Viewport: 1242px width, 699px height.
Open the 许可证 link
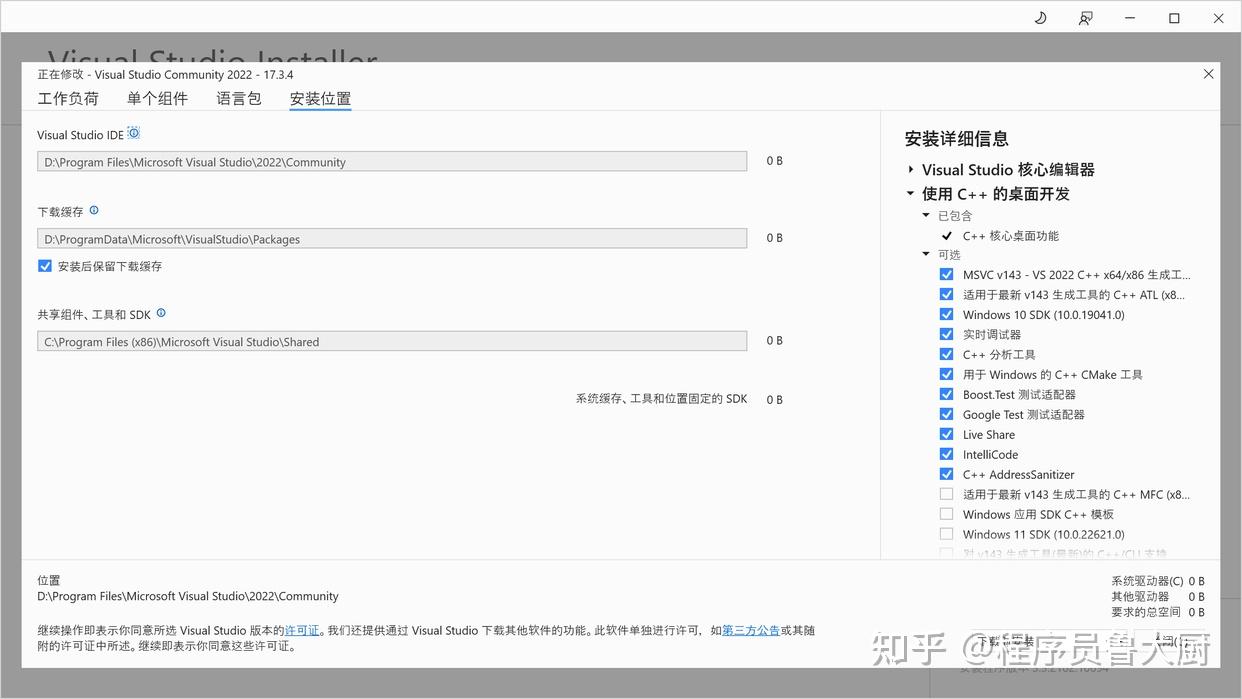302,631
